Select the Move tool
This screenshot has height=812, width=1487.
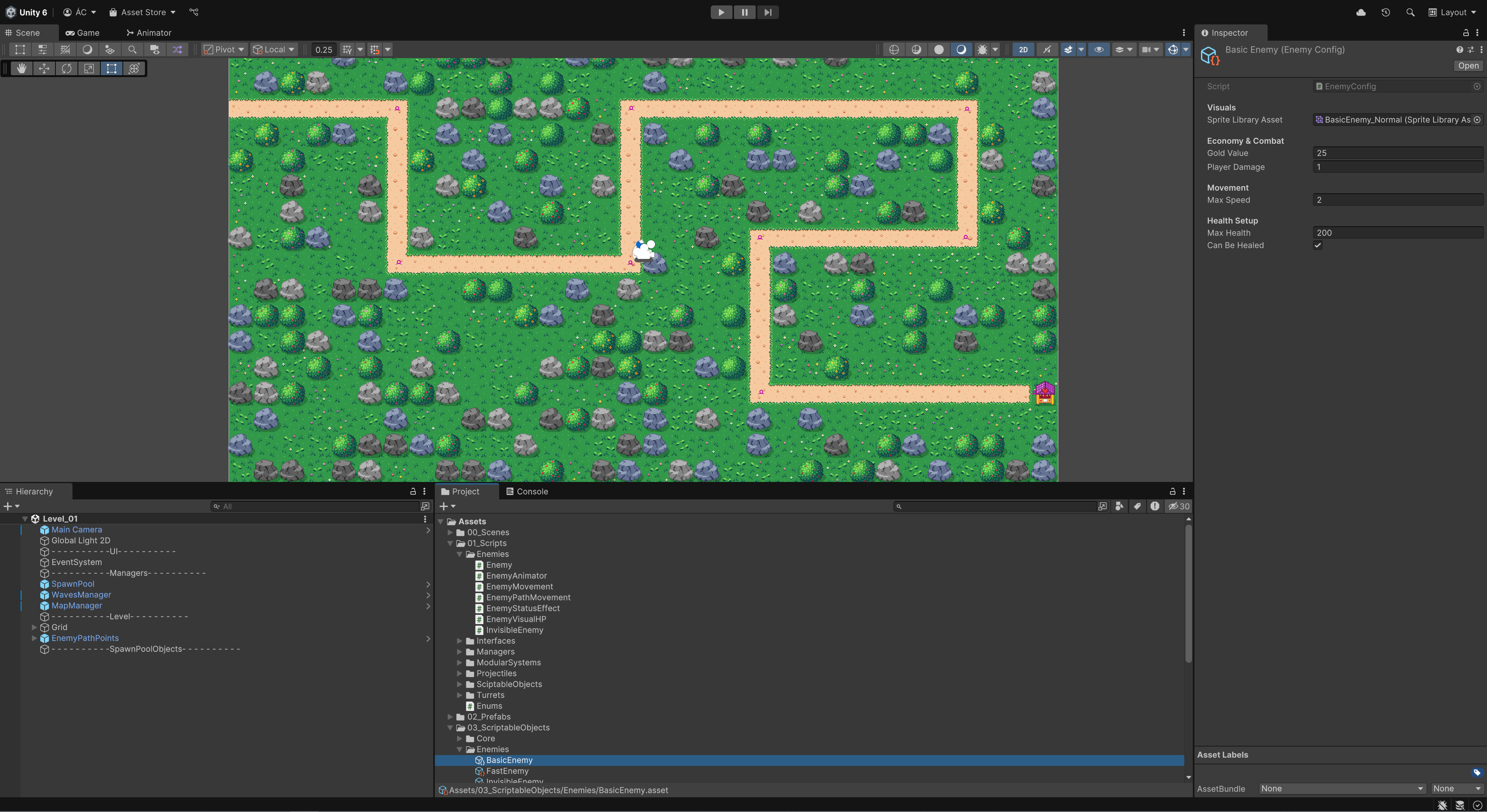[44, 68]
